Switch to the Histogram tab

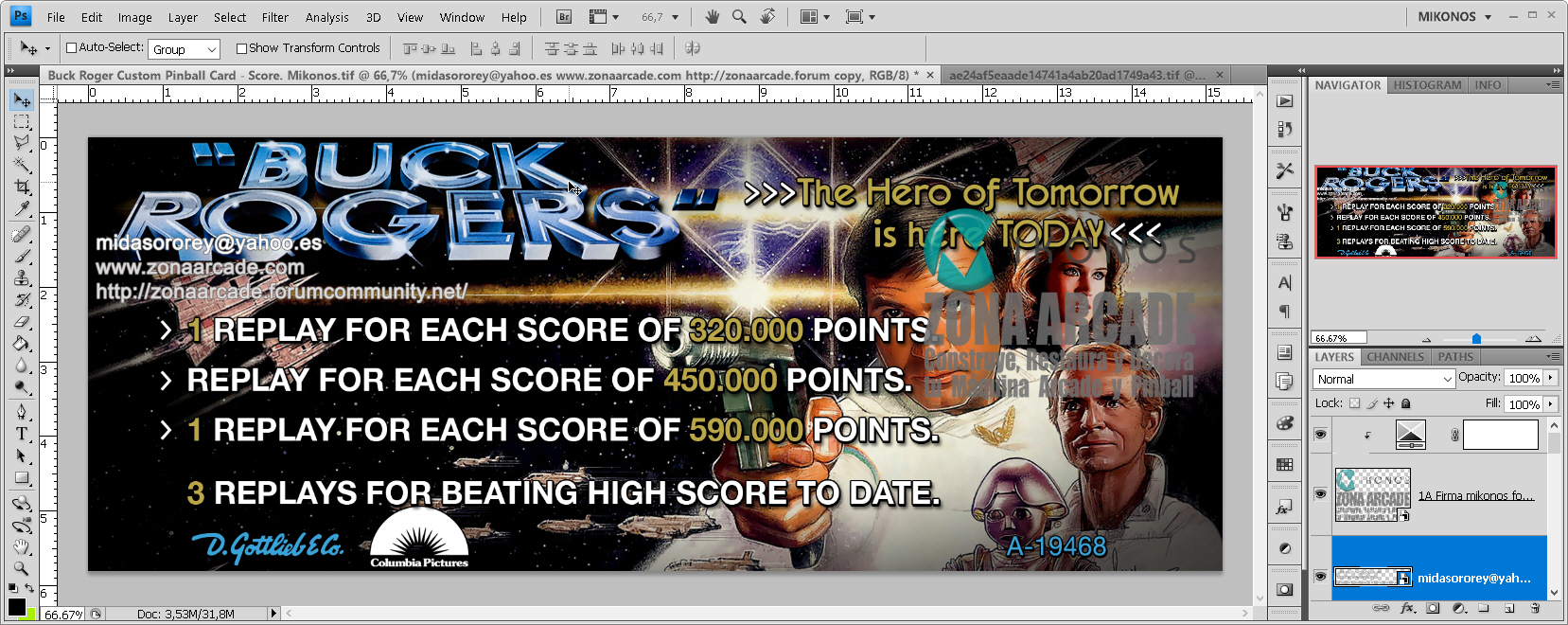[x=1427, y=85]
